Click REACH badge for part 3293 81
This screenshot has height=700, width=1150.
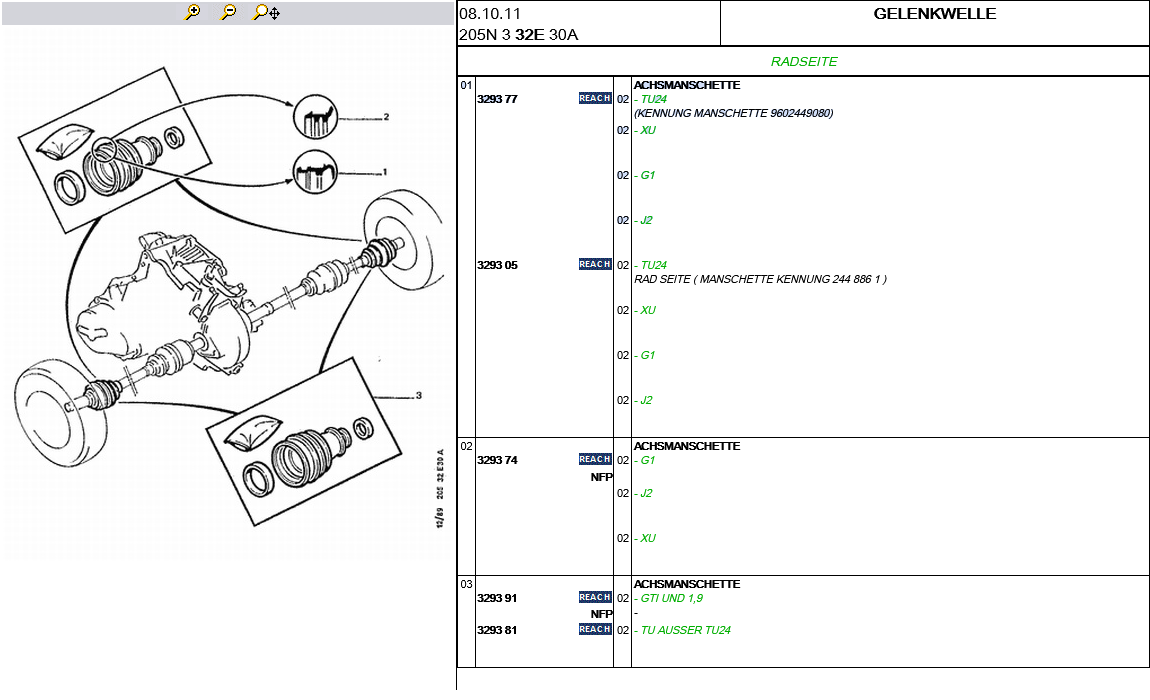[x=595, y=629]
